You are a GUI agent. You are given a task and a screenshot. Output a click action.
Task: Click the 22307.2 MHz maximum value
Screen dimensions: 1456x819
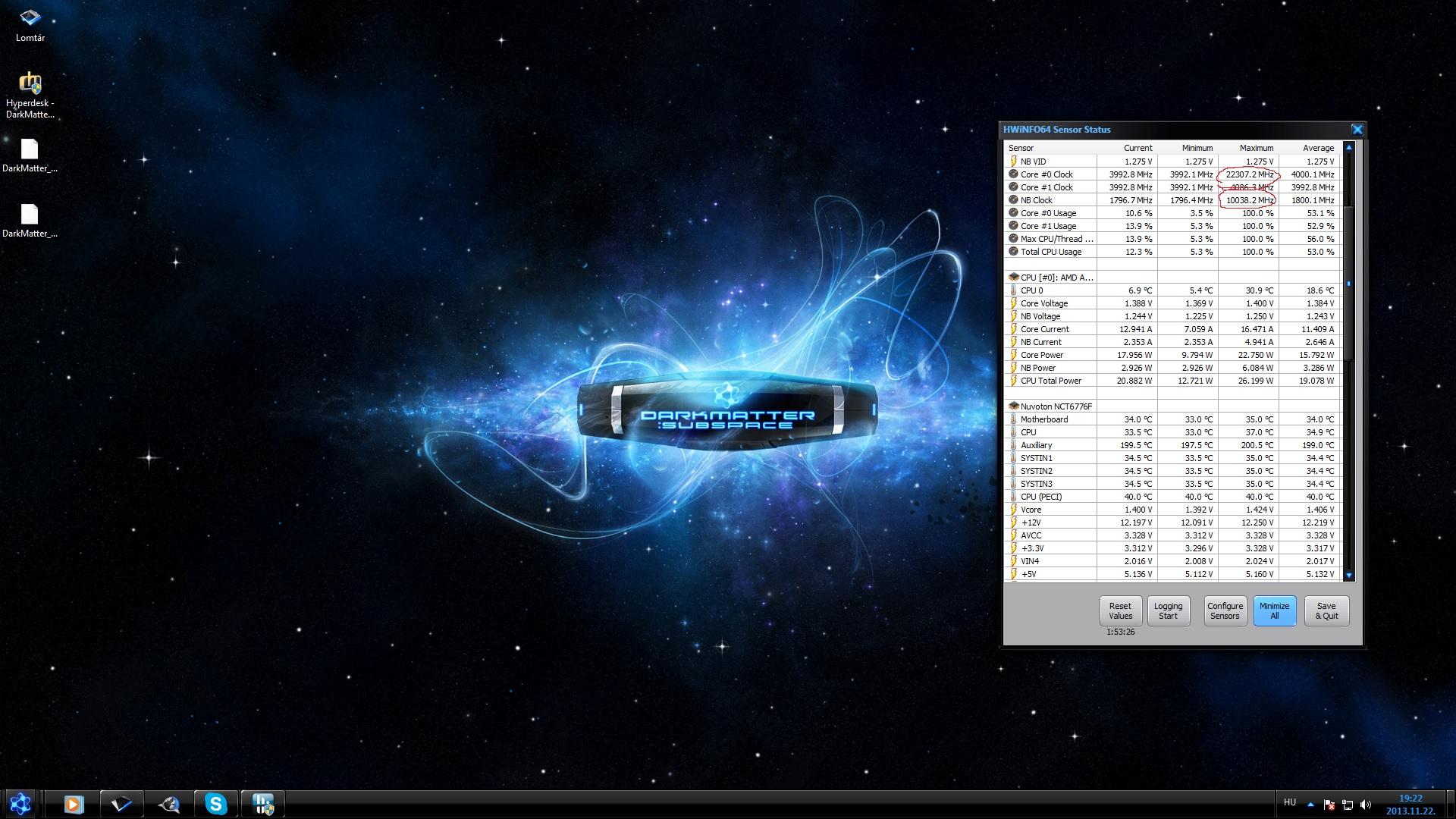tap(1250, 174)
